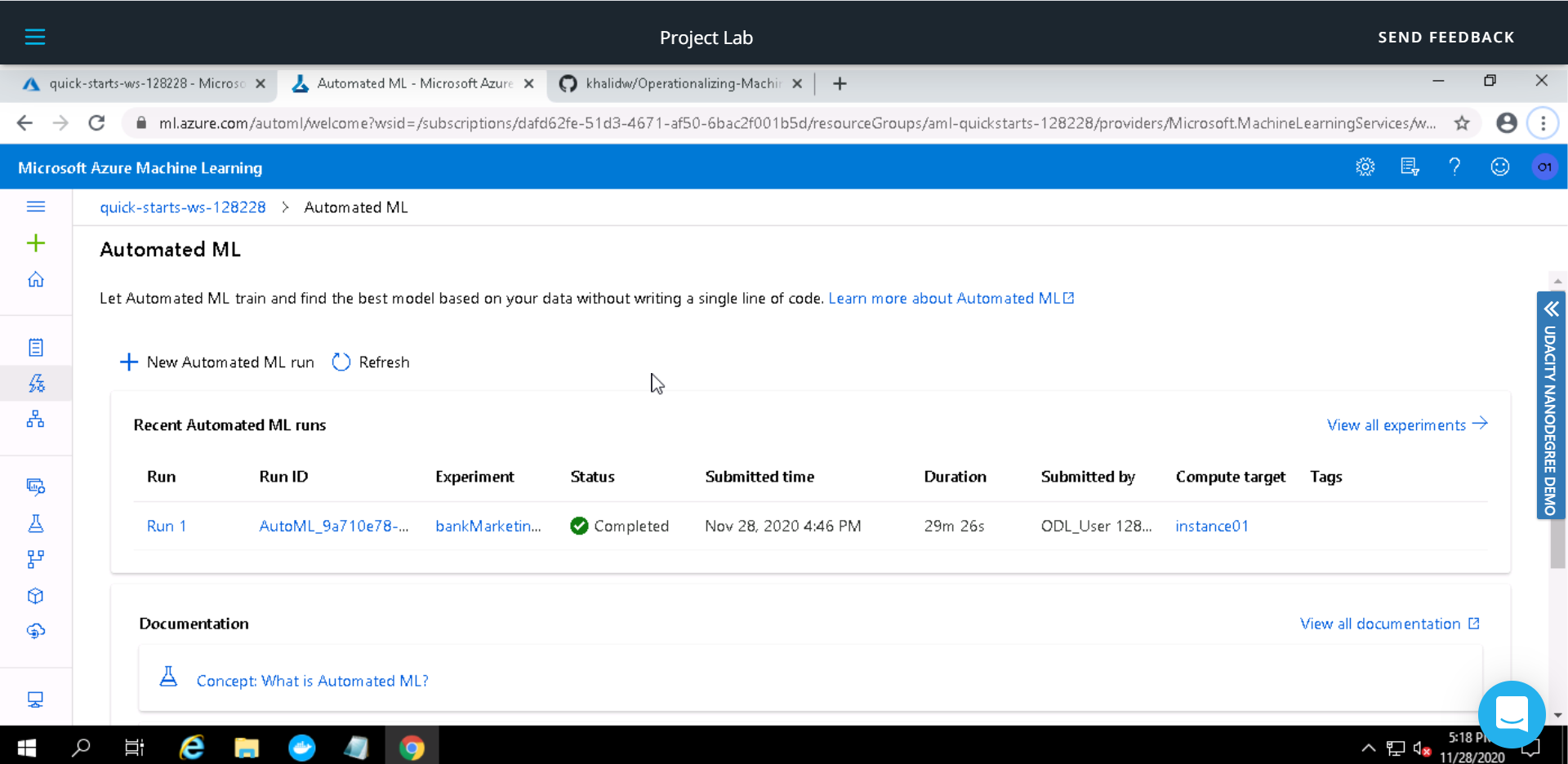Click the Duration column header
Screen dimensions: 1568x764
[x=955, y=477]
